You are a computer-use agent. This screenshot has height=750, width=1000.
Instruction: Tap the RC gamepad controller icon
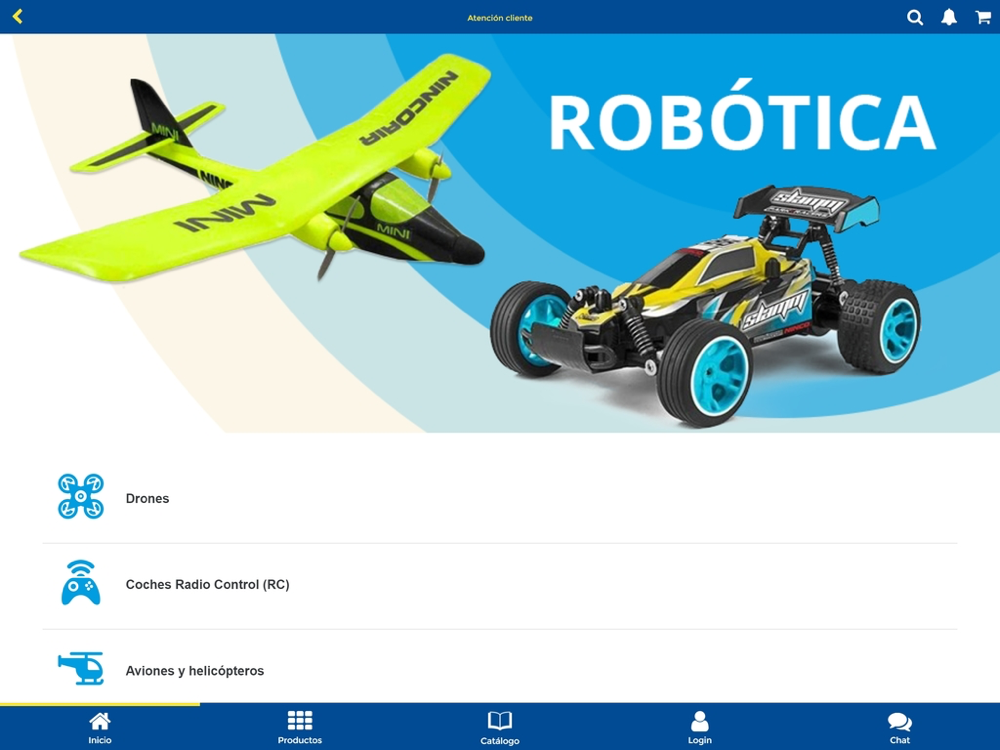click(80, 582)
